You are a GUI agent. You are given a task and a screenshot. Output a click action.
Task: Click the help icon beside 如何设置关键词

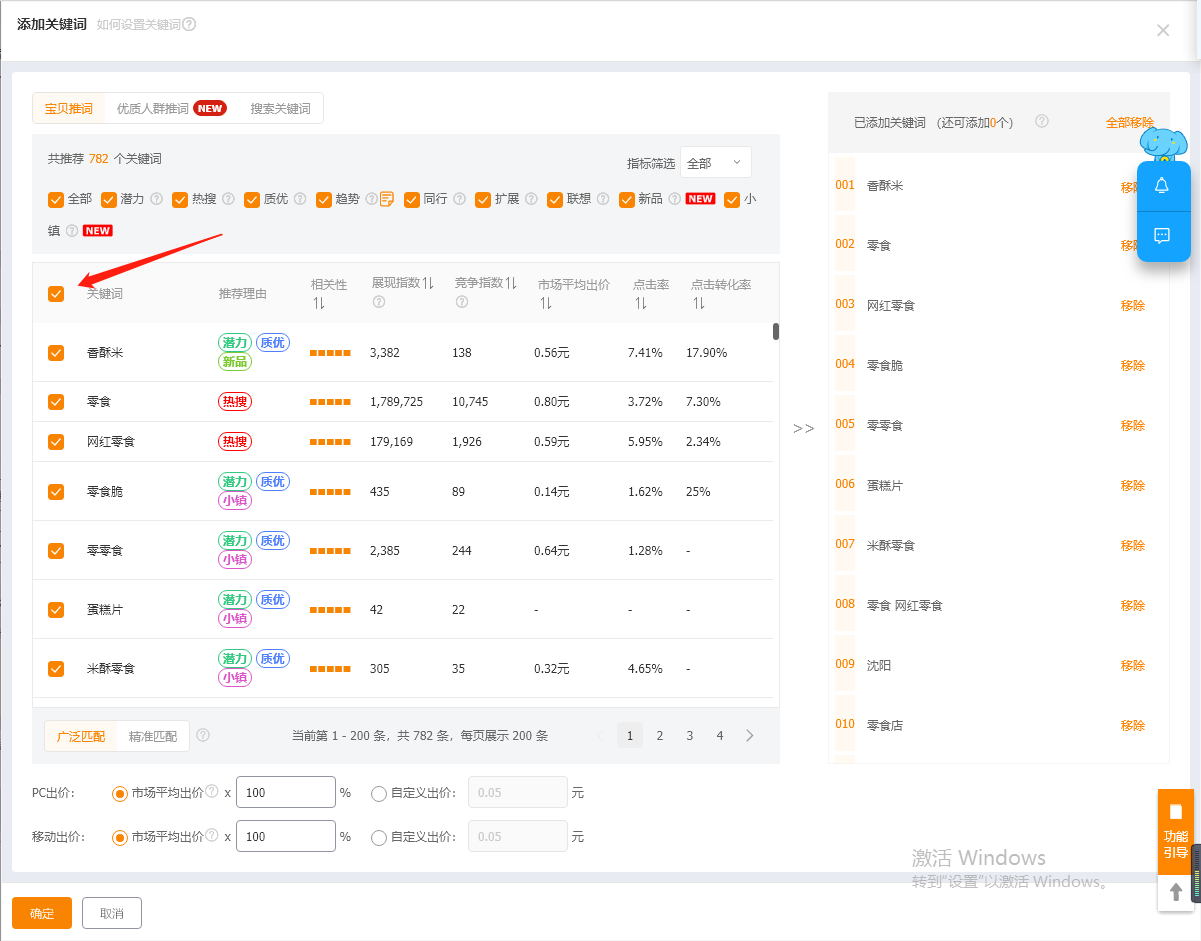pyautogui.click(x=190, y=24)
